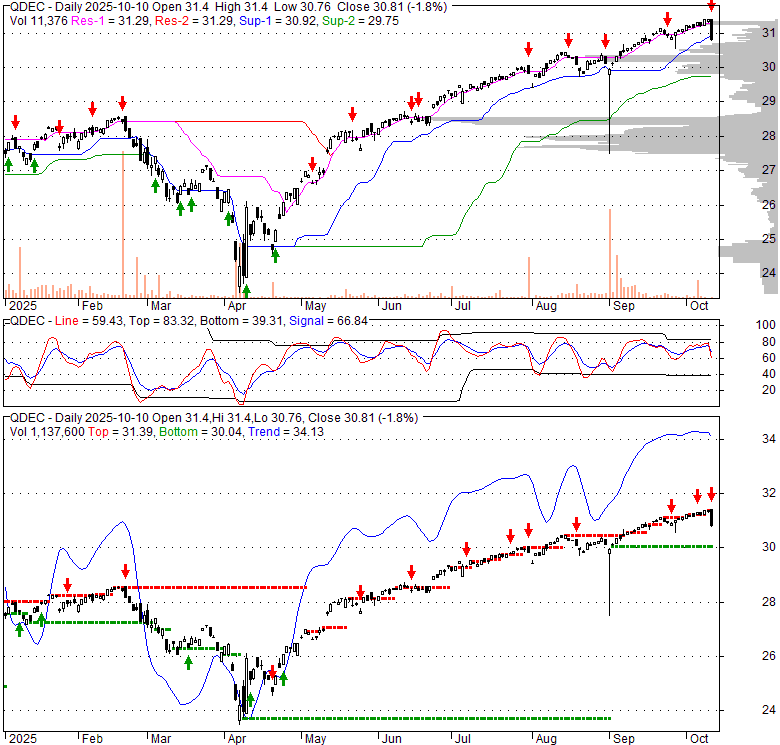The image size is (780, 745).
Task: Click the red arrow above mid-February peak in top chart
Action: click(x=122, y=104)
